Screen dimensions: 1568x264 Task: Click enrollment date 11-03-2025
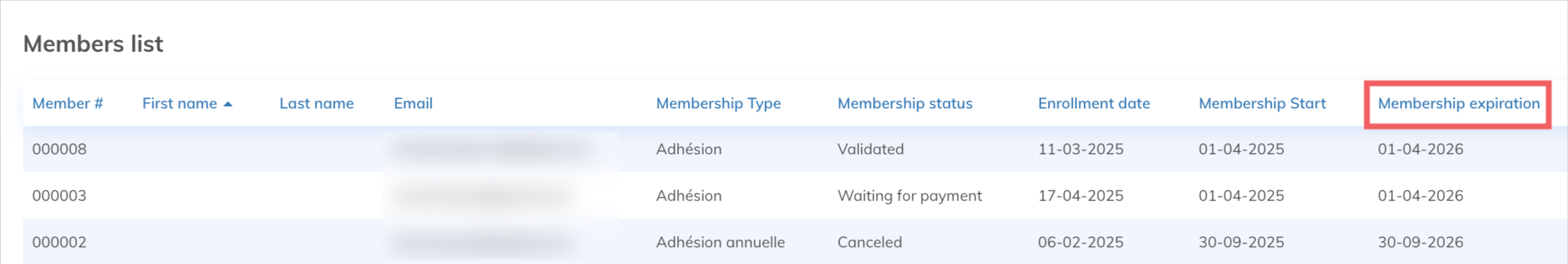pyautogui.click(x=1081, y=149)
